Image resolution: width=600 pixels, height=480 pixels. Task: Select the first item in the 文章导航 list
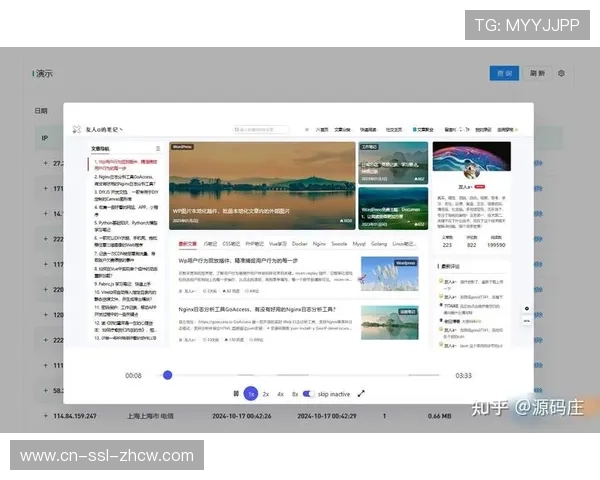126,165
